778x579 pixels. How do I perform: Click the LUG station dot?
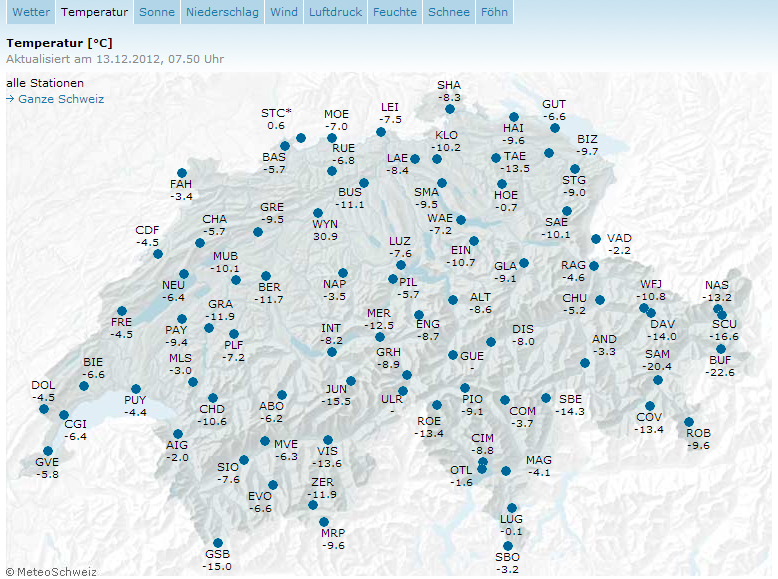tap(512, 508)
